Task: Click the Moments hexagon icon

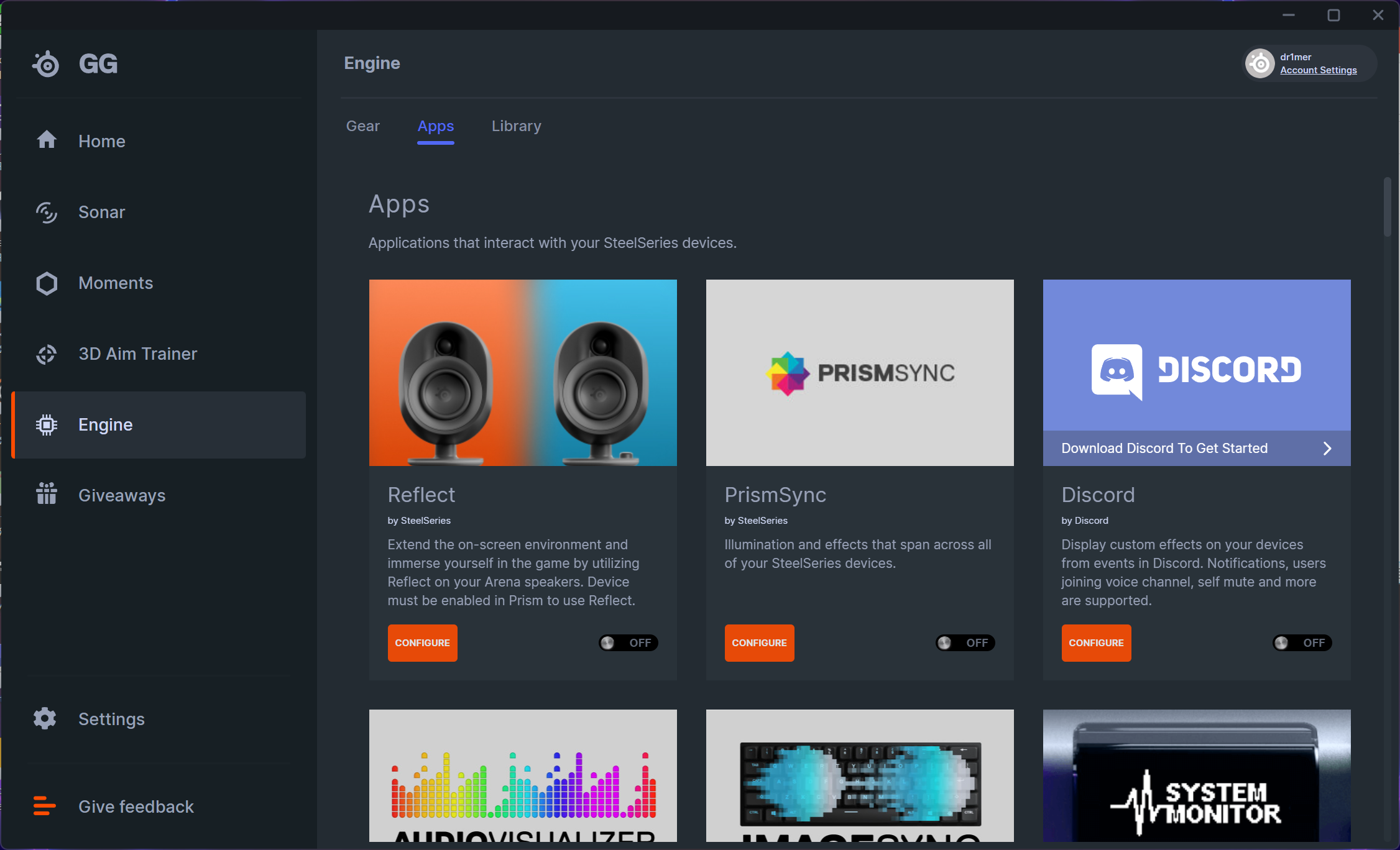Action: (x=47, y=283)
